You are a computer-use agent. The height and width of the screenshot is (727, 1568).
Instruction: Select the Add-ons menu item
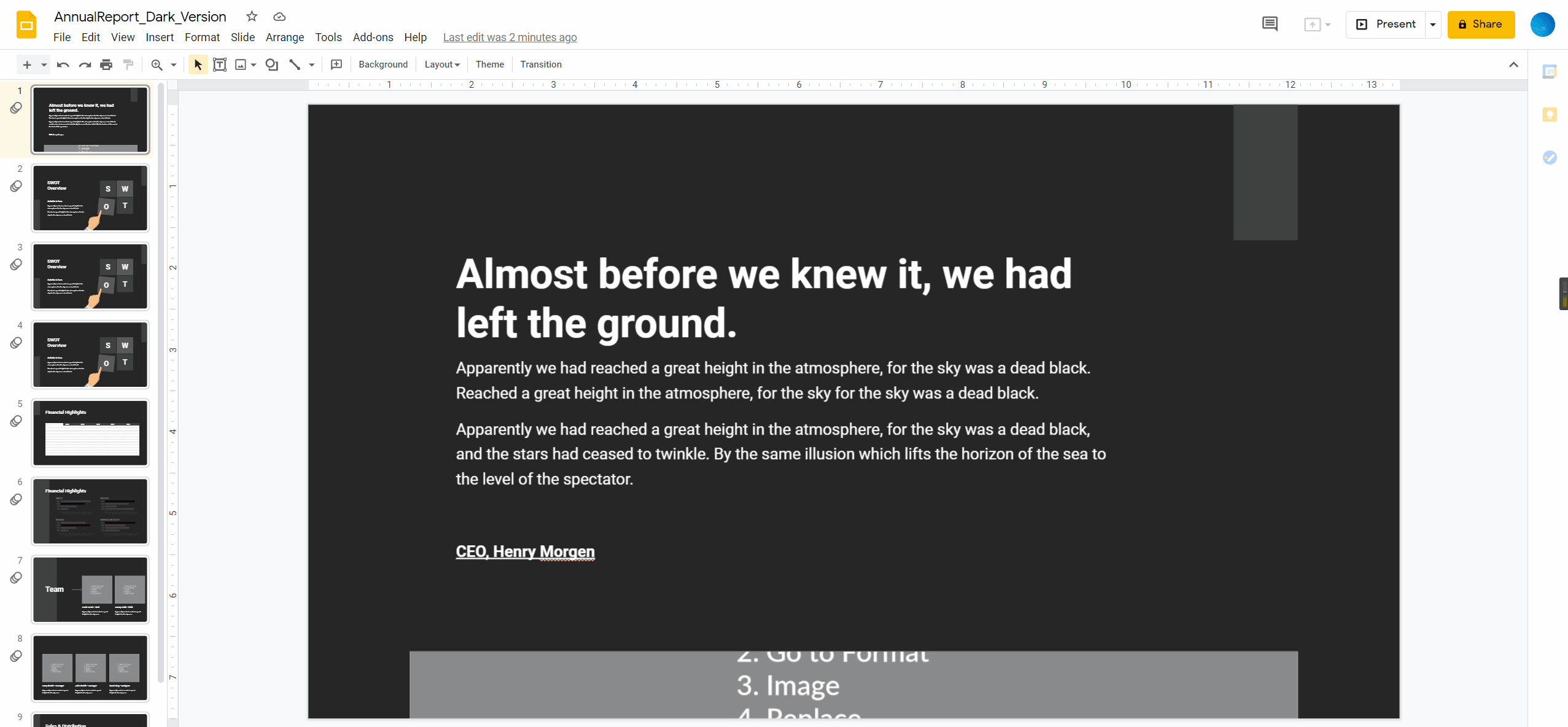tap(373, 37)
